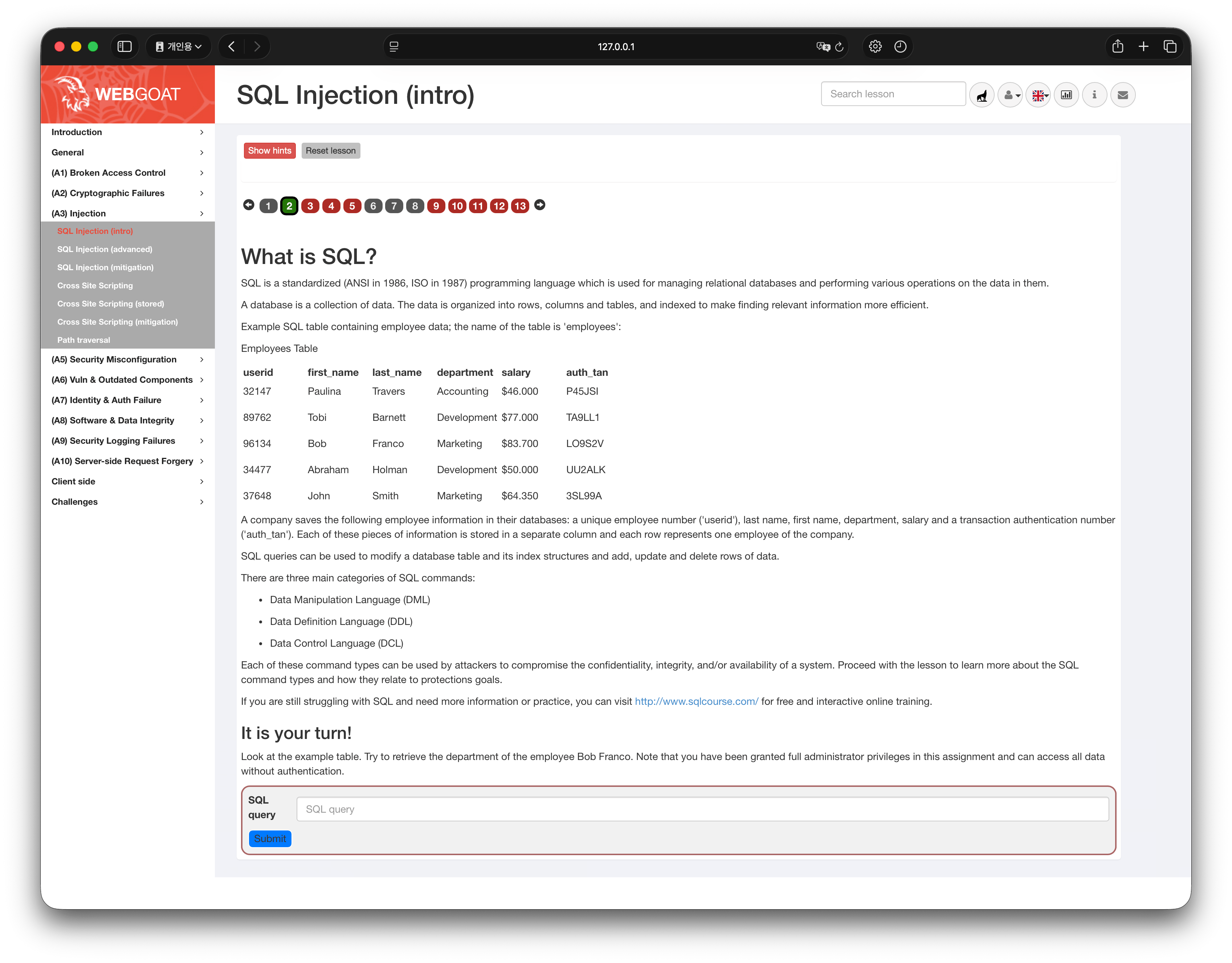Open SQL Injection (mitigation) lesson
This screenshot has width=1232, height=963.
[x=105, y=267]
